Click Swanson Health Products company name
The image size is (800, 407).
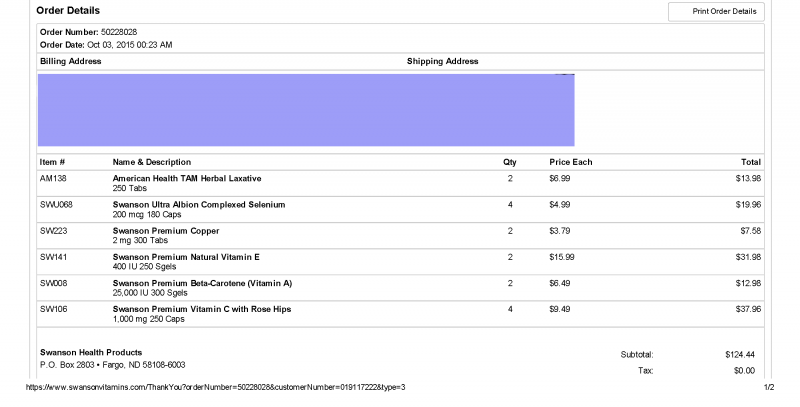(91, 352)
